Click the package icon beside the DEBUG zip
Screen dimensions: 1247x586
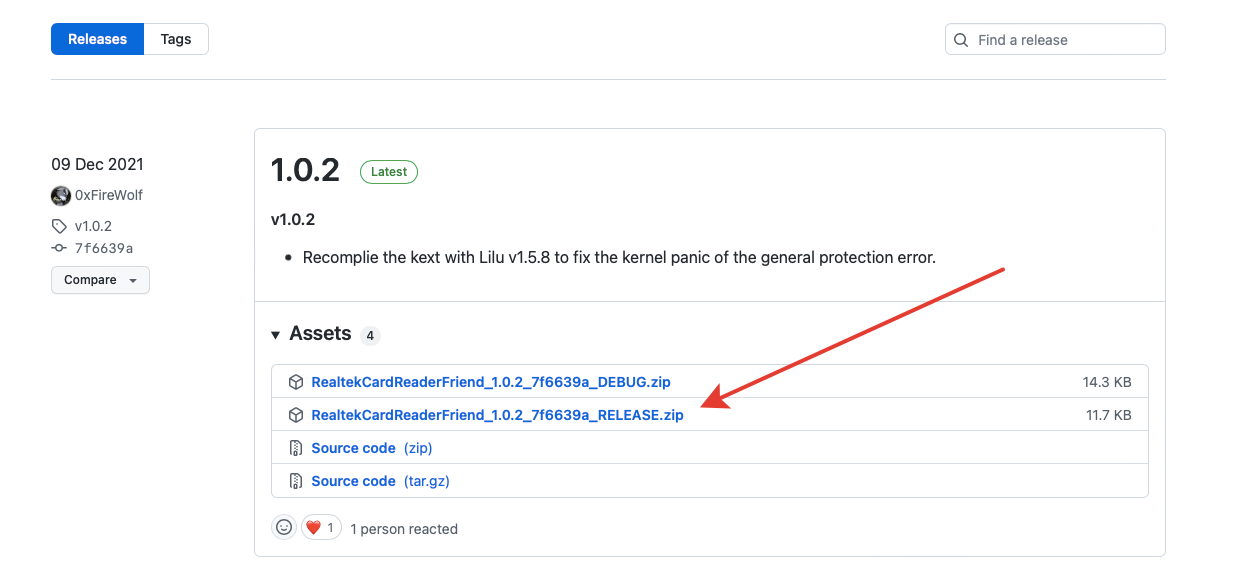(296, 382)
